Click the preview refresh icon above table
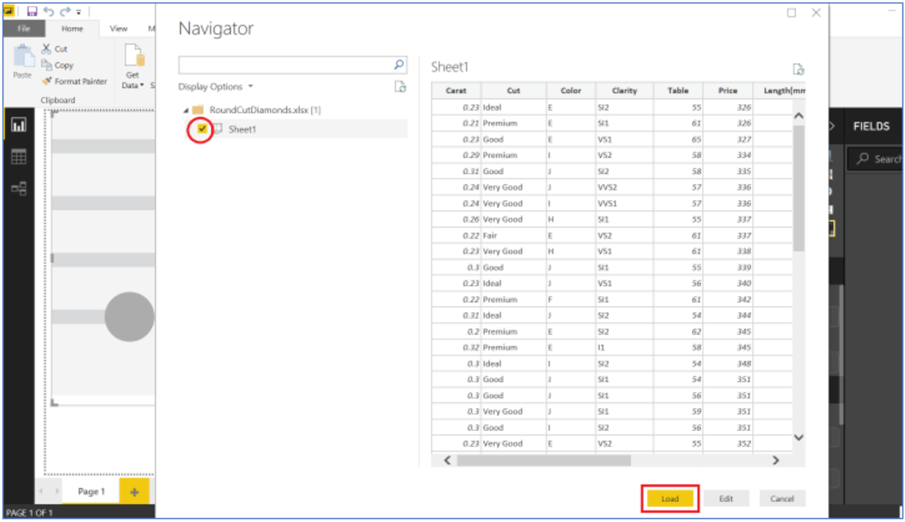 (798, 69)
